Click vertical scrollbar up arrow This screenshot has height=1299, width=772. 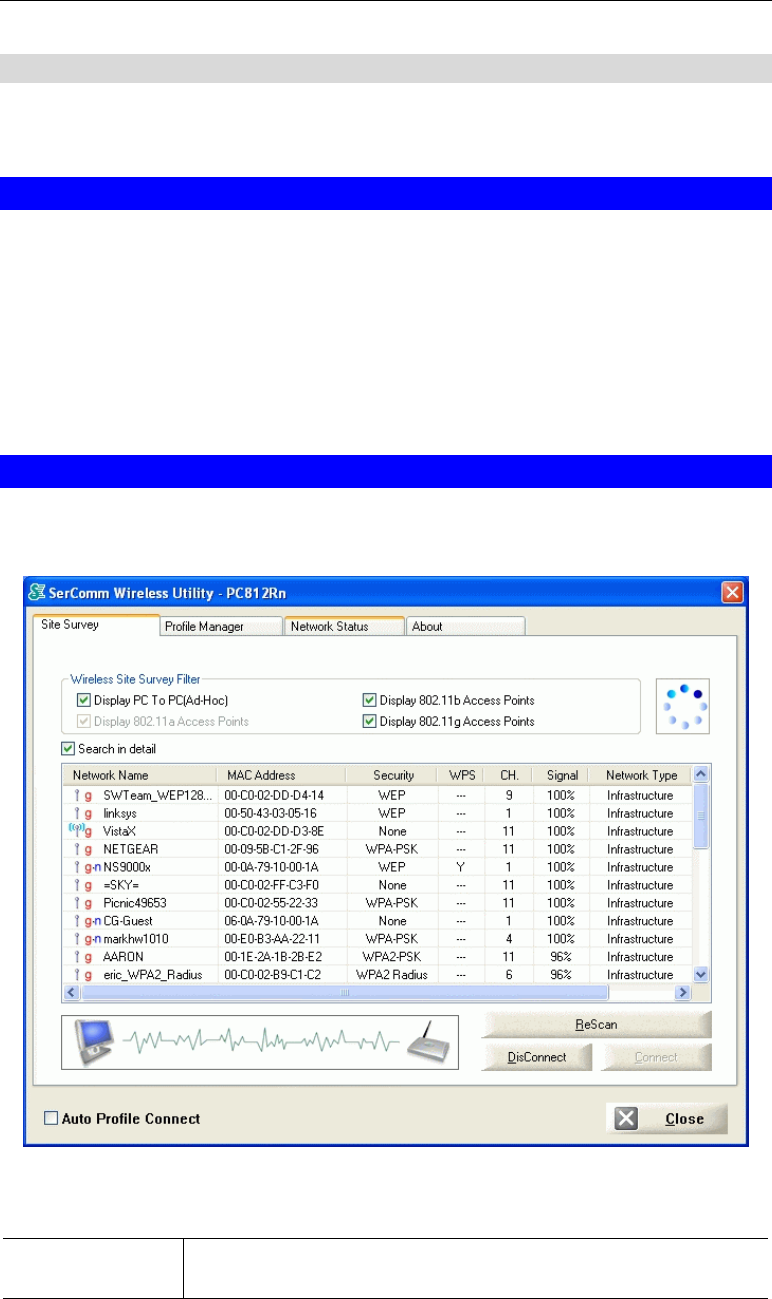tap(701, 774)
